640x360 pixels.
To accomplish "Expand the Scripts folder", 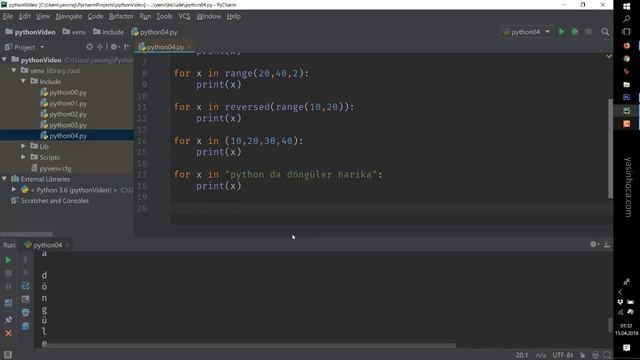I will (23, 157).
